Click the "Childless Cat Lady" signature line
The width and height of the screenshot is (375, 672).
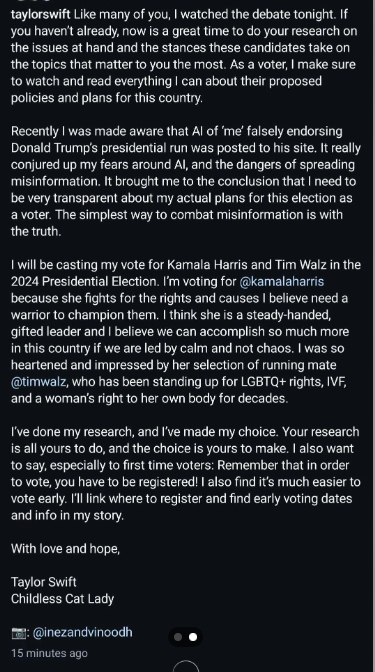click(63, 599)
